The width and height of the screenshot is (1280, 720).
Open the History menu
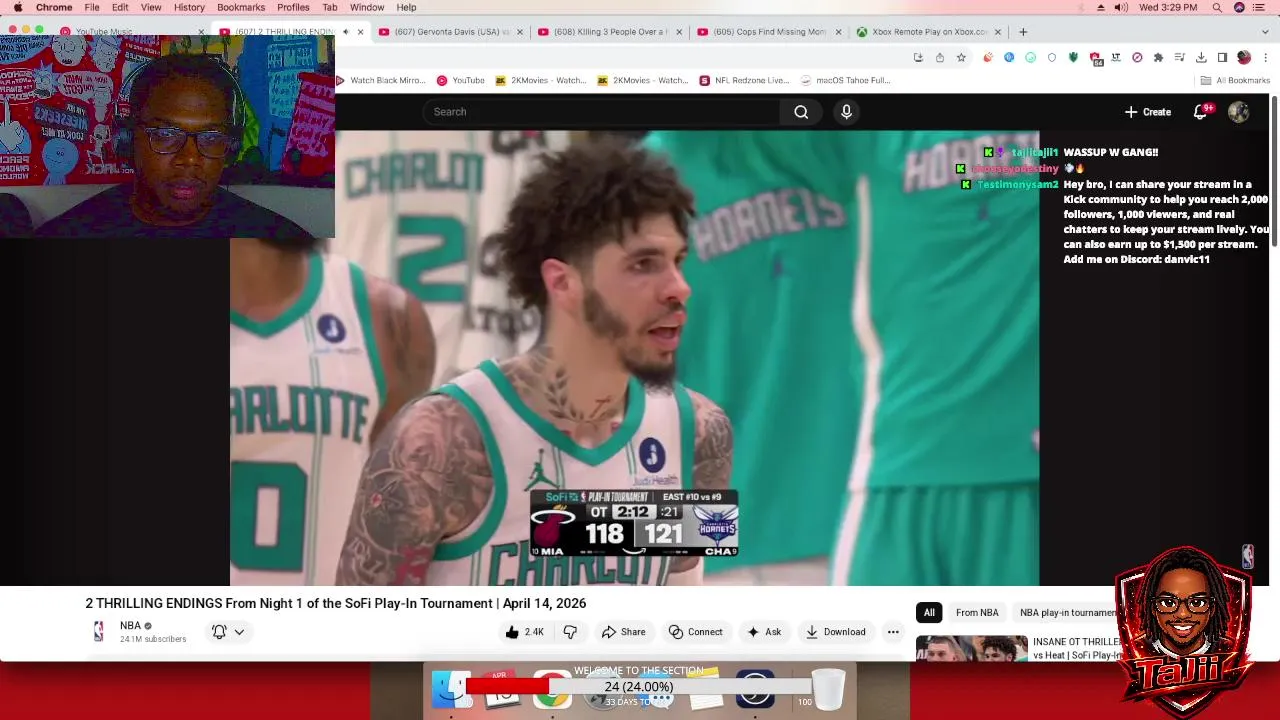point(189,7)
